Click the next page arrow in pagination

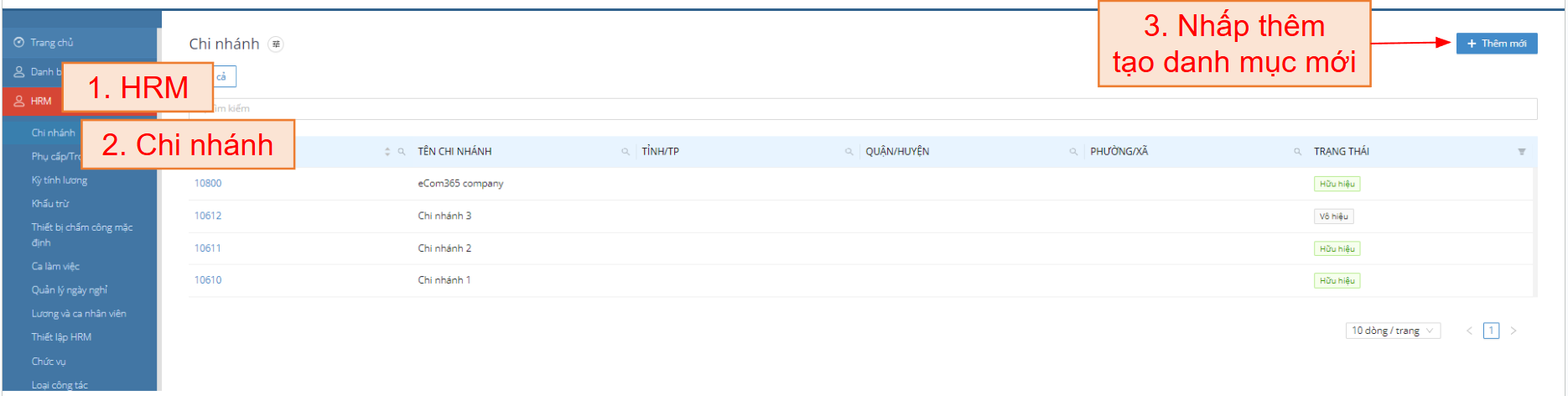1513,331
